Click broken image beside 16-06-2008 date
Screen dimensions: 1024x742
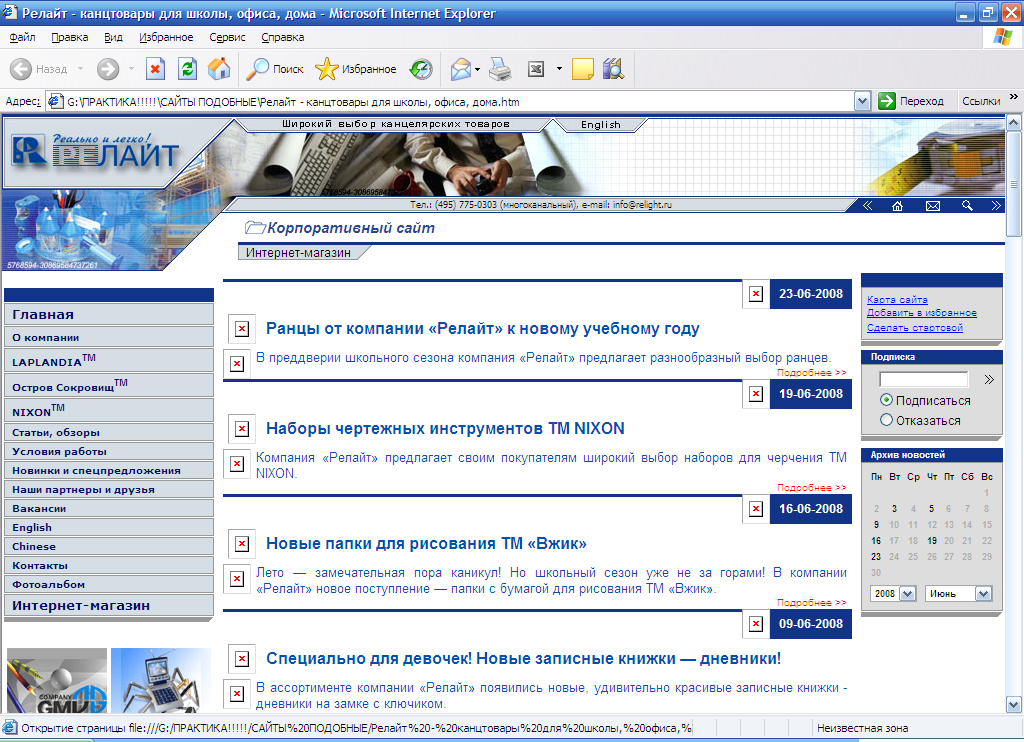tap(756, 509)
